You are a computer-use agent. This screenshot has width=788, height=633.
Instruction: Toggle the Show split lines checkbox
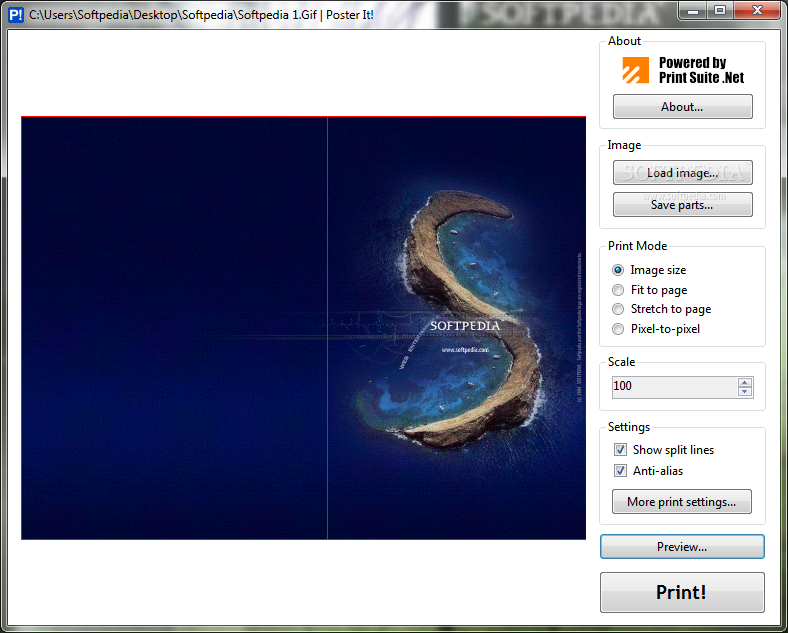point(621,450)
